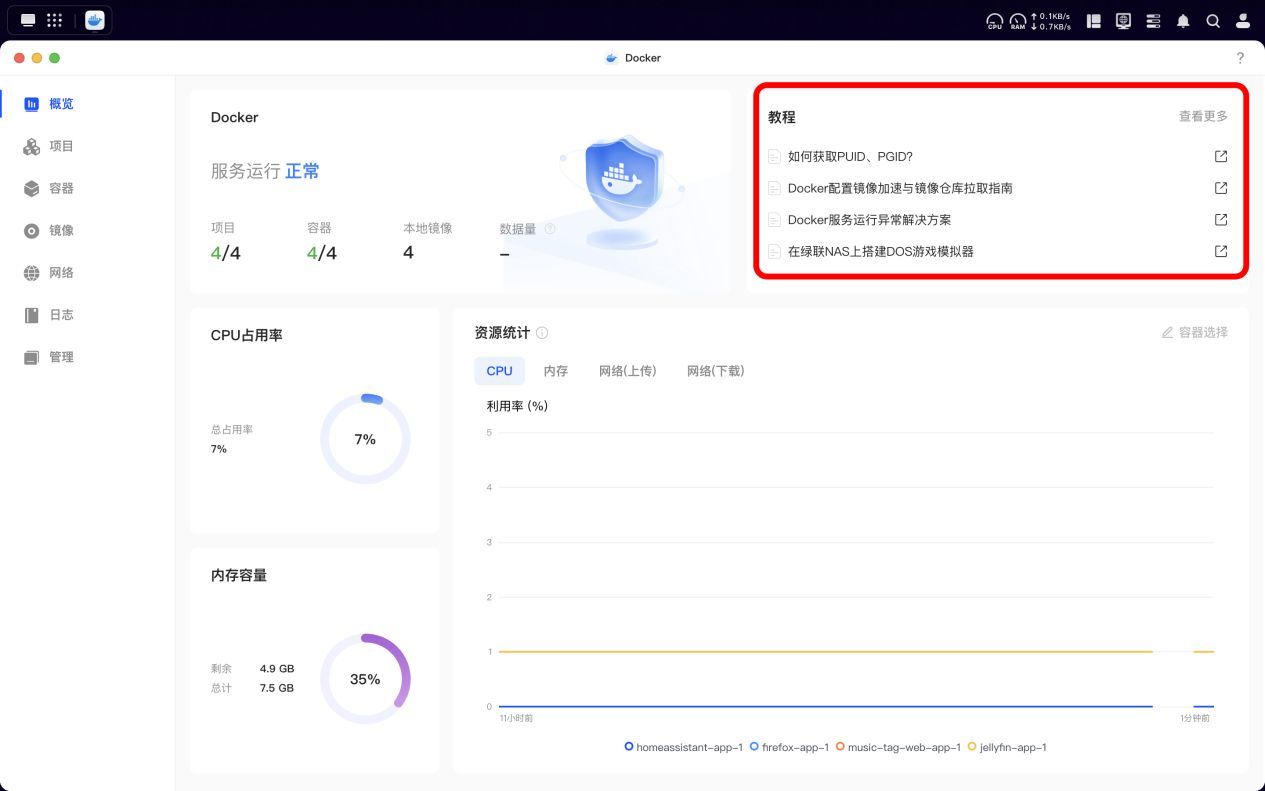The height and width of the screenshot is (791, 1265).
Task: Click the memory 35% donut gauge
Action: pos(365,679)
